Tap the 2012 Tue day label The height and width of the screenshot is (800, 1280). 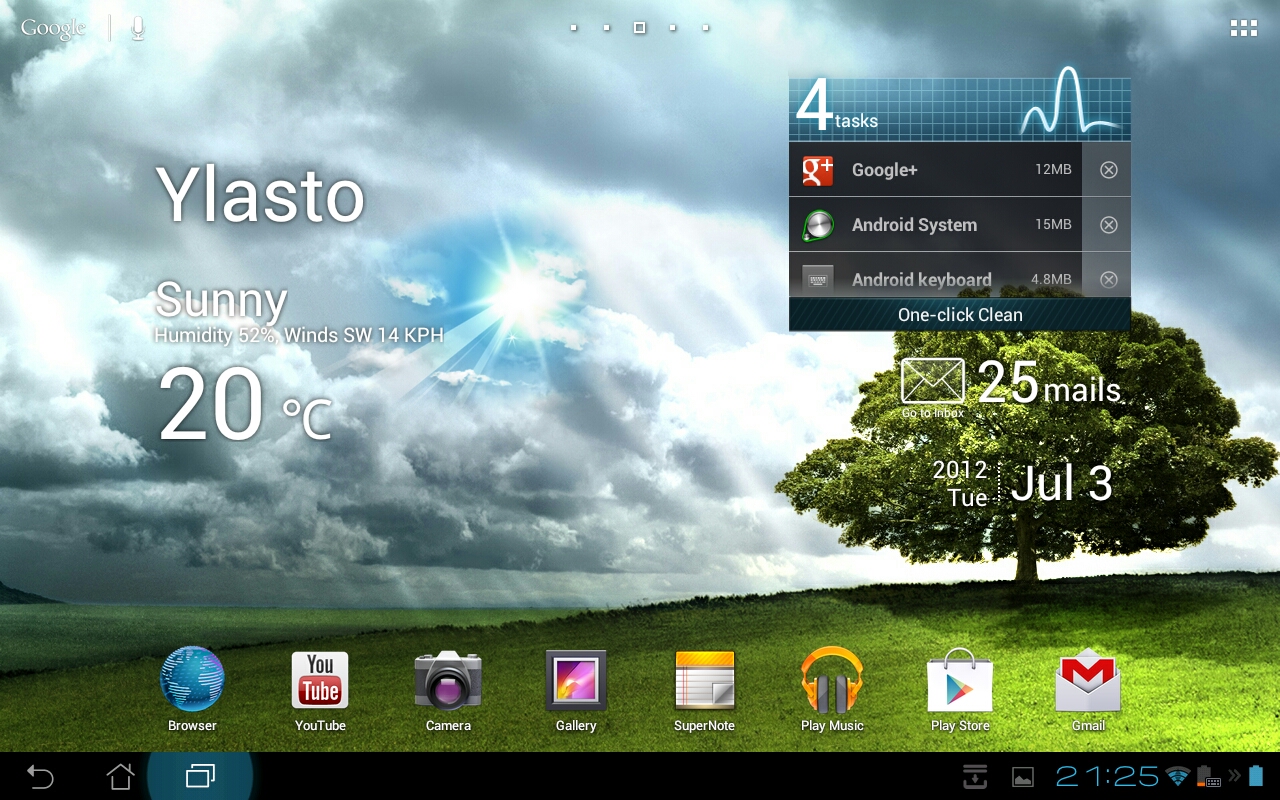pyautogui.click(x=961, y=483)
